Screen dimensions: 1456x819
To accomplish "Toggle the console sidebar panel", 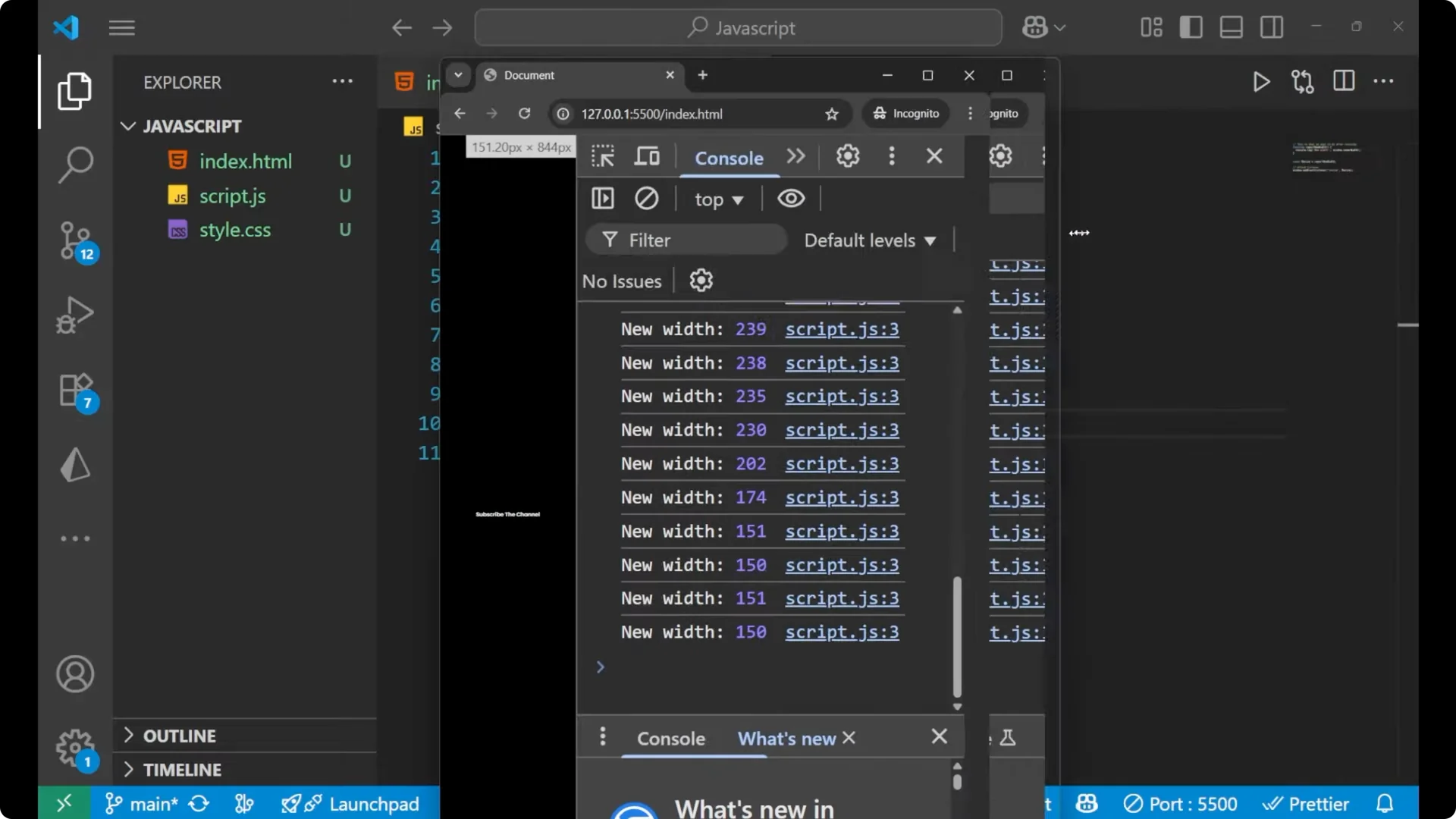I will pos(603,199).
